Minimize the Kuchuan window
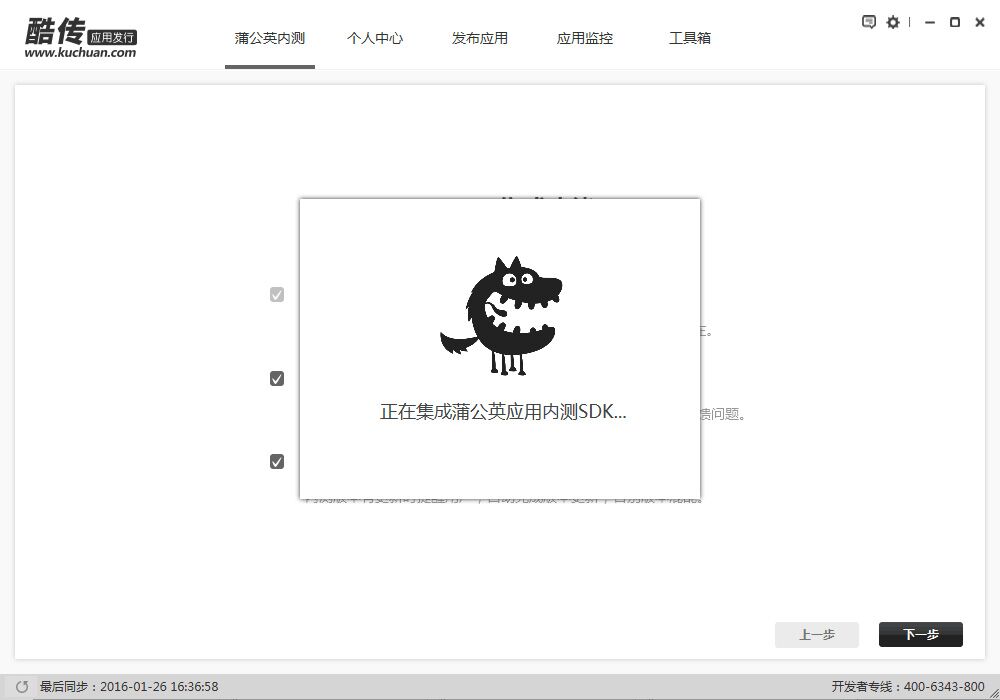The image size is (1000, 700). 929,21
